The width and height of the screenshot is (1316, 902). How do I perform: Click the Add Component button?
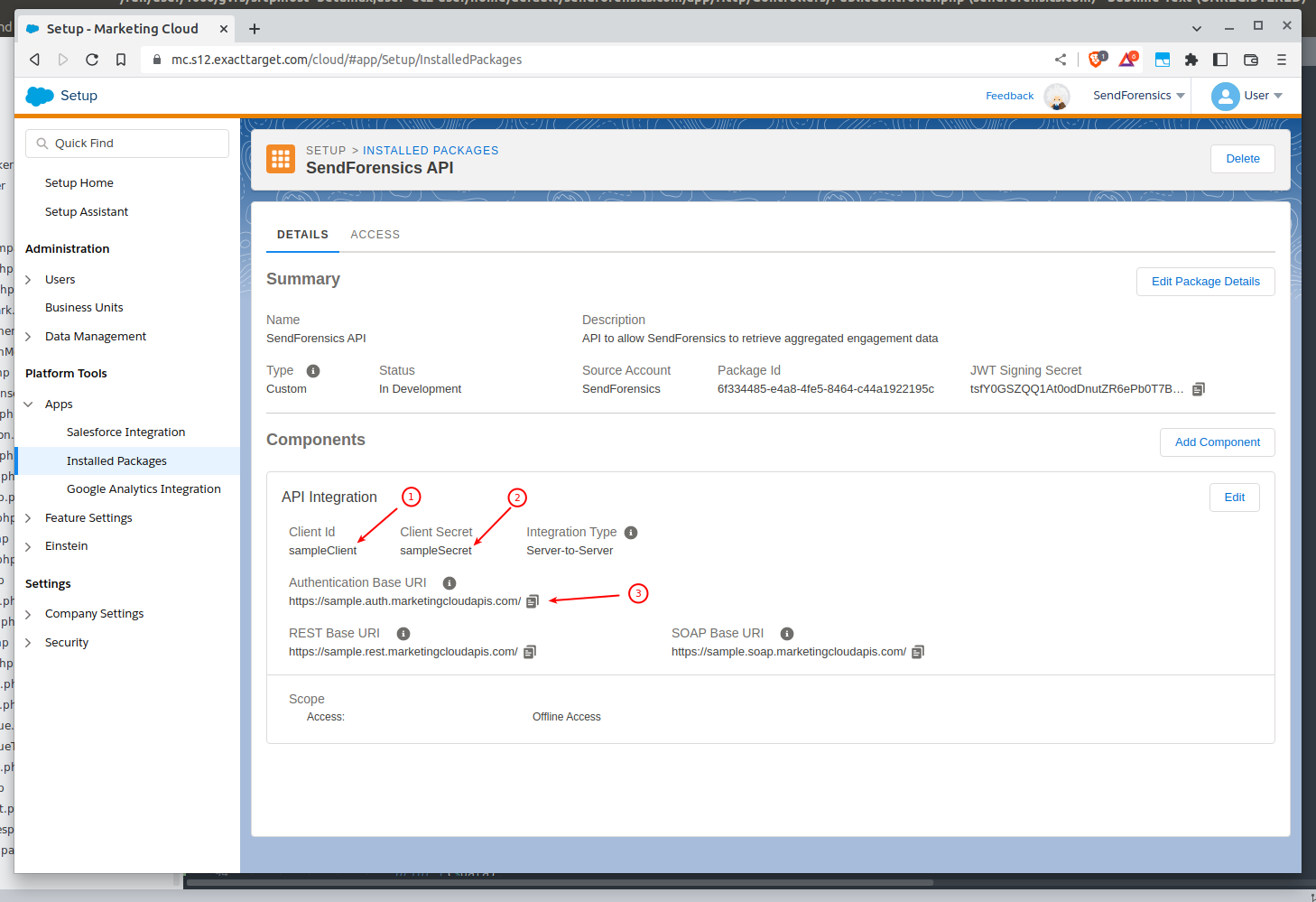click(1218, 442)
